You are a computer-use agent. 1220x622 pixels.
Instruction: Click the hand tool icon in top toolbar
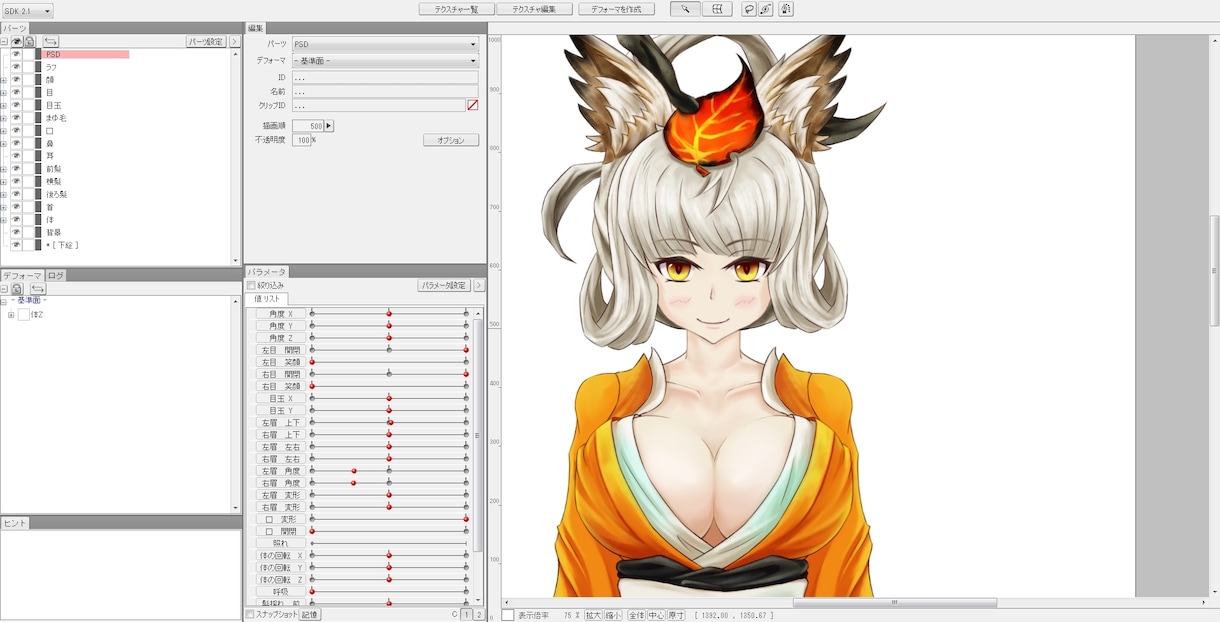(786, 9)
